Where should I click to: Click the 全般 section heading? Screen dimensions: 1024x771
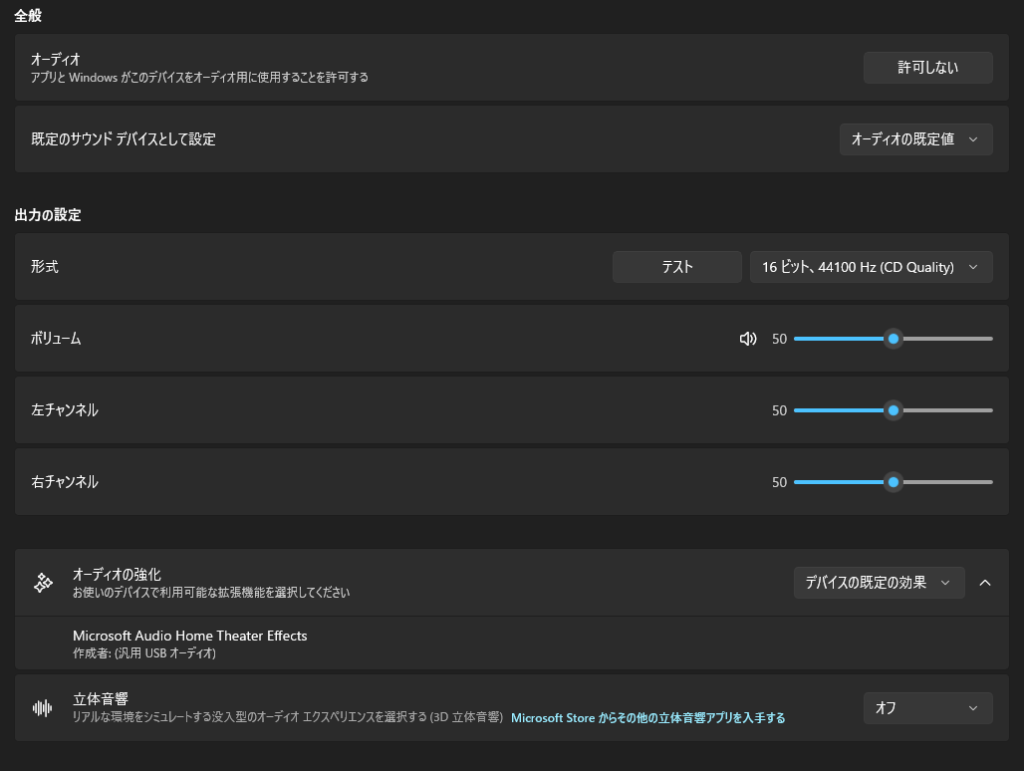coord(28,16)
